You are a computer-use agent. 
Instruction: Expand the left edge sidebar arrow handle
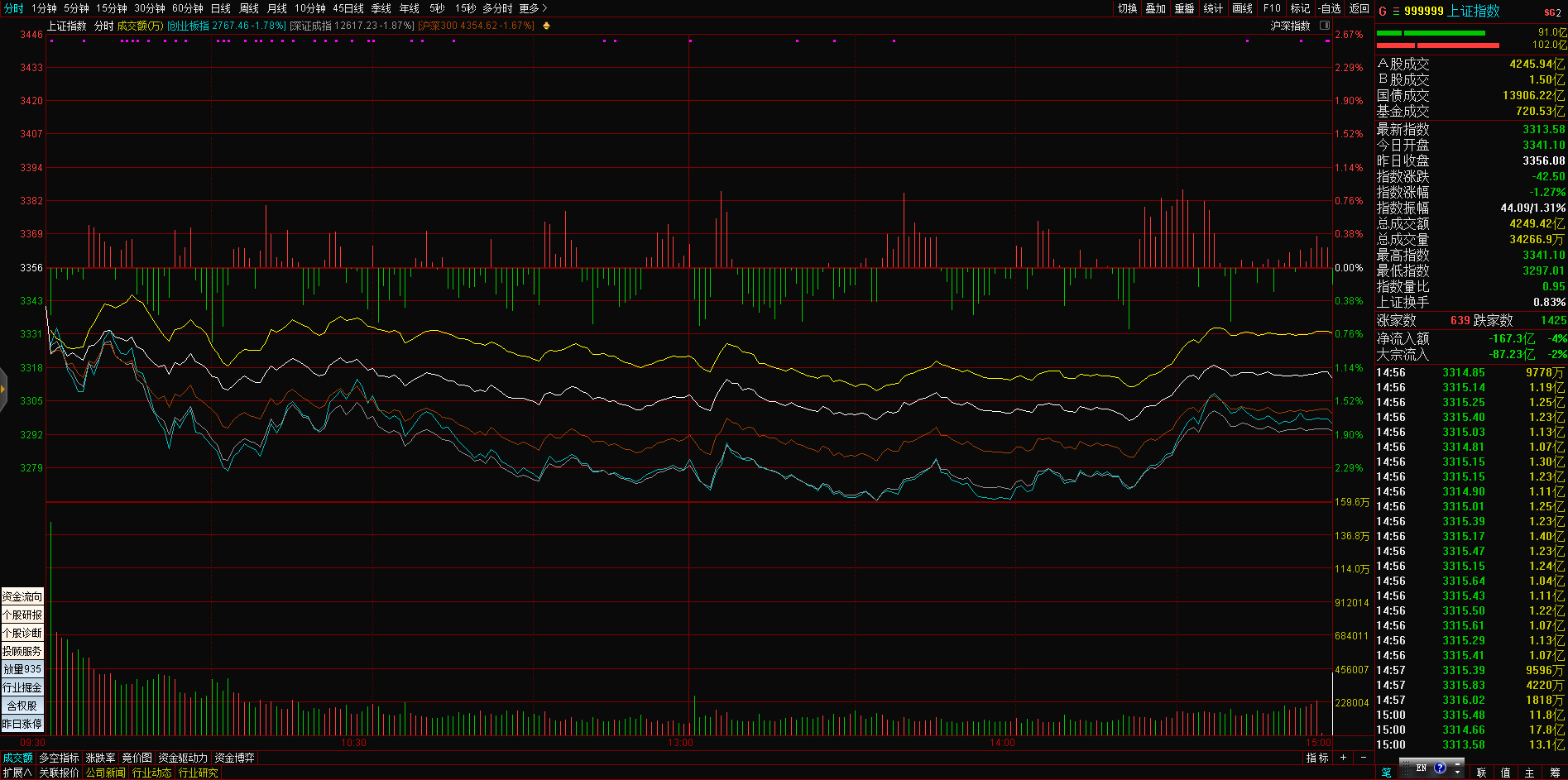pos(3,389)
